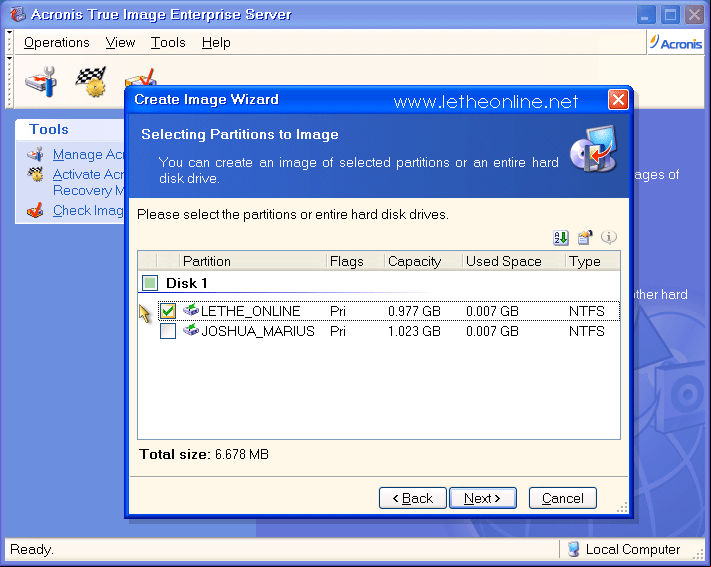This screenshot has height=567, width=711.
Task: Click the wizard resize grip corner
Action: (x=623, y=508)
